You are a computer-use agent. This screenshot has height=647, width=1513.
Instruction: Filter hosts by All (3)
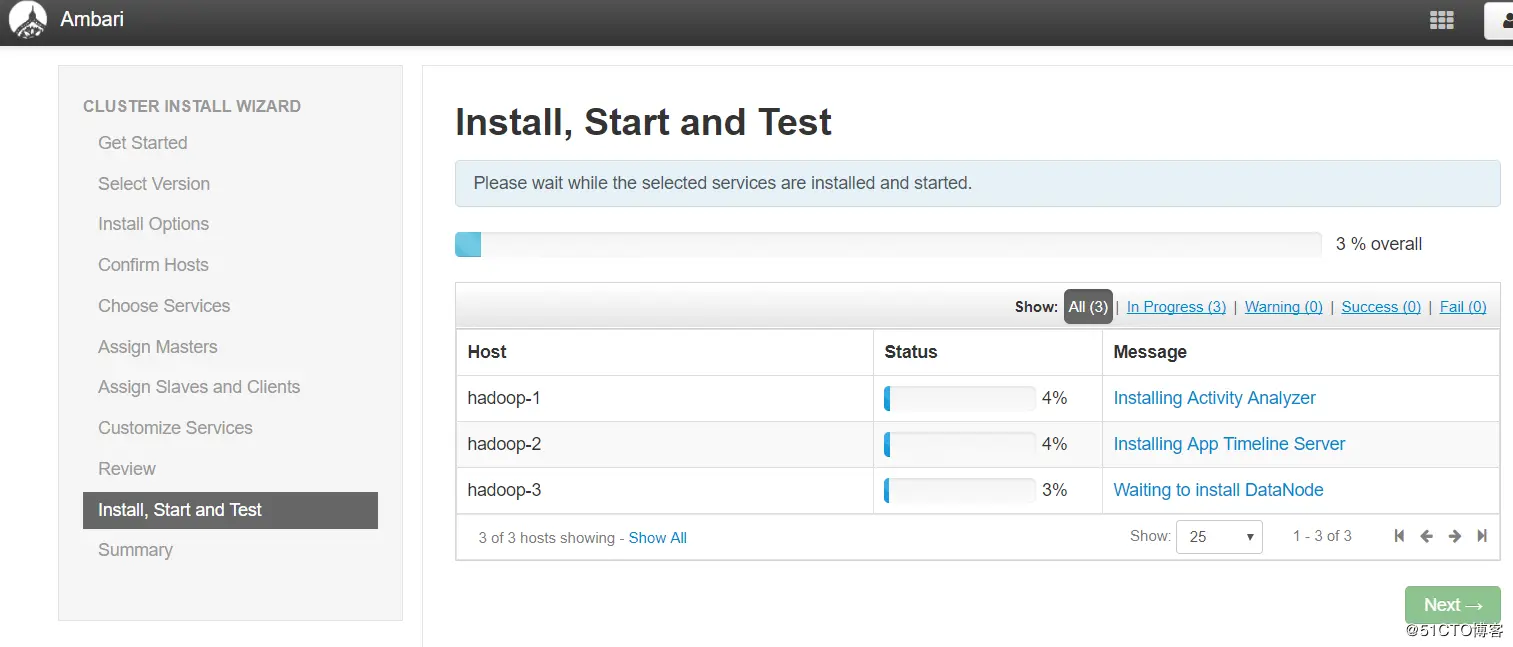[x=1088, y=307]
